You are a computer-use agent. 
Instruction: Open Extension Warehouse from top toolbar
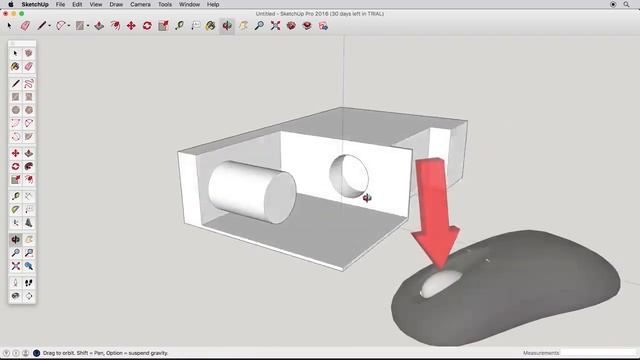click(x=307, y=26)
